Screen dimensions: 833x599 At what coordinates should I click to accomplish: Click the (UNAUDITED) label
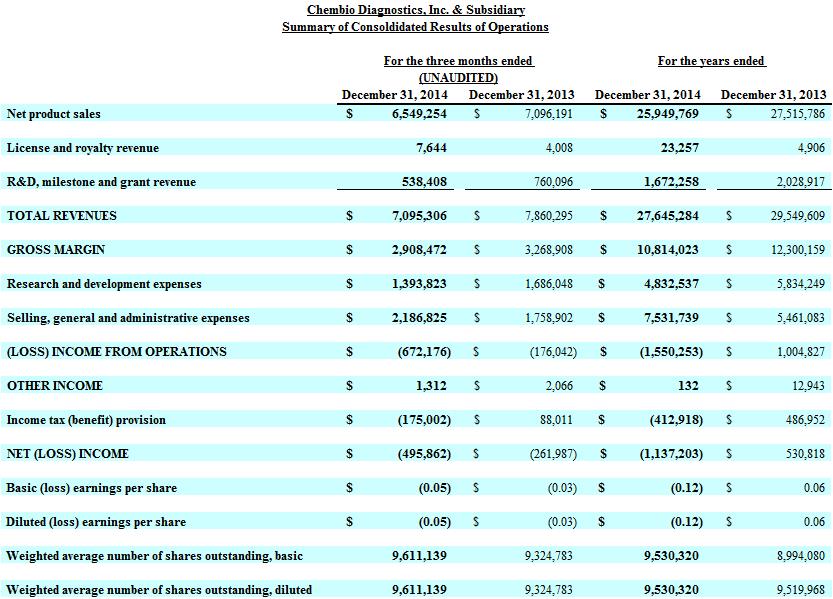[458, 78]
